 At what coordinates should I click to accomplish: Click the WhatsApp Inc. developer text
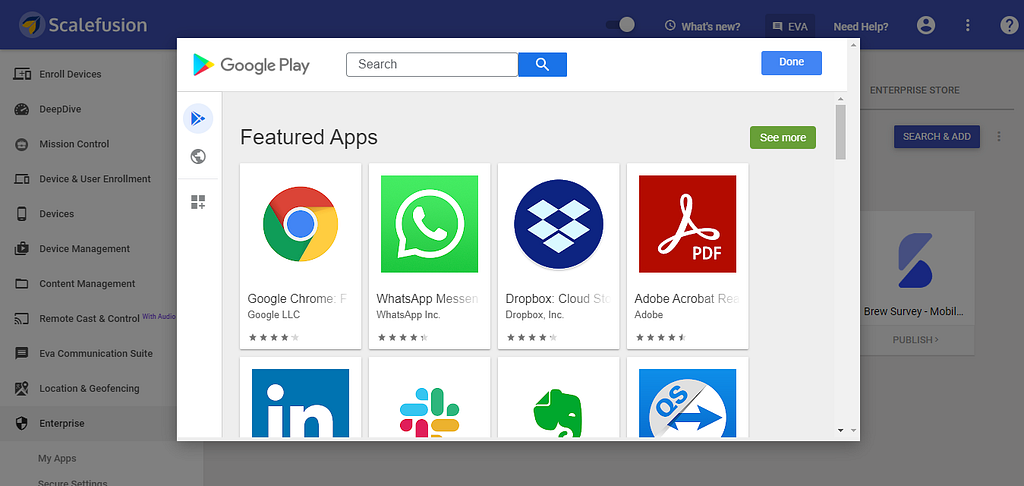tap(409, 315)
